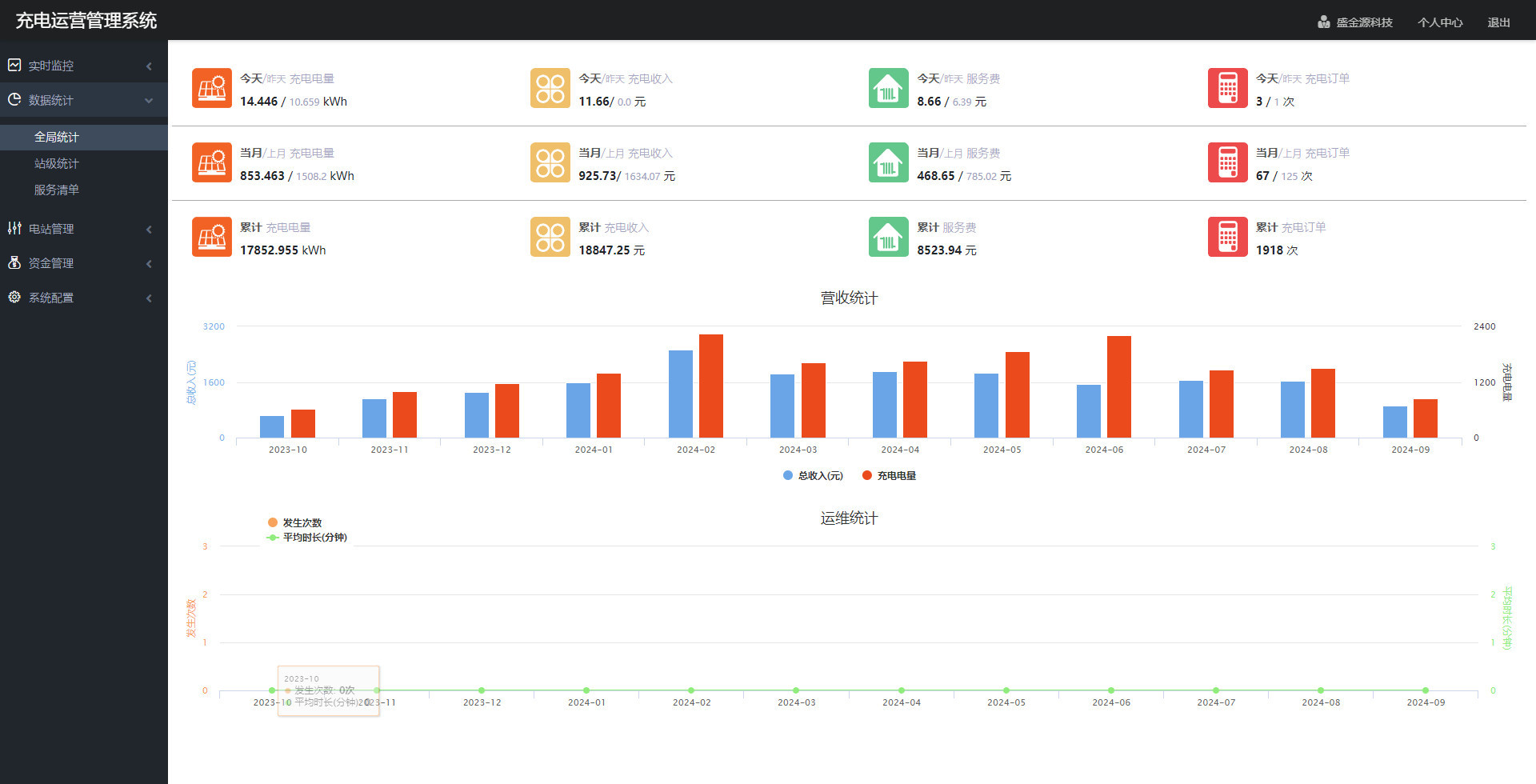The width and height of the screenshot is (1536, 784).
Task: Click the 系统配置 gear icon in sidebar
Action: point(14,298)
